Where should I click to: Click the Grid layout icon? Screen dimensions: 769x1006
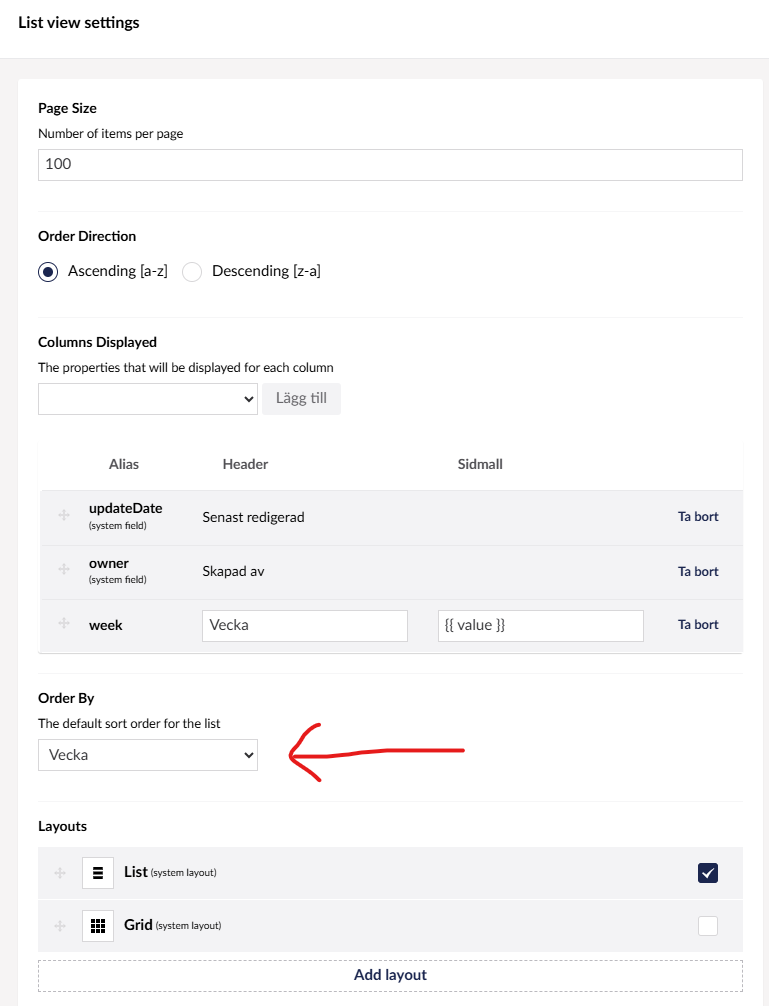pyautogui.click(x=98, y=926)
